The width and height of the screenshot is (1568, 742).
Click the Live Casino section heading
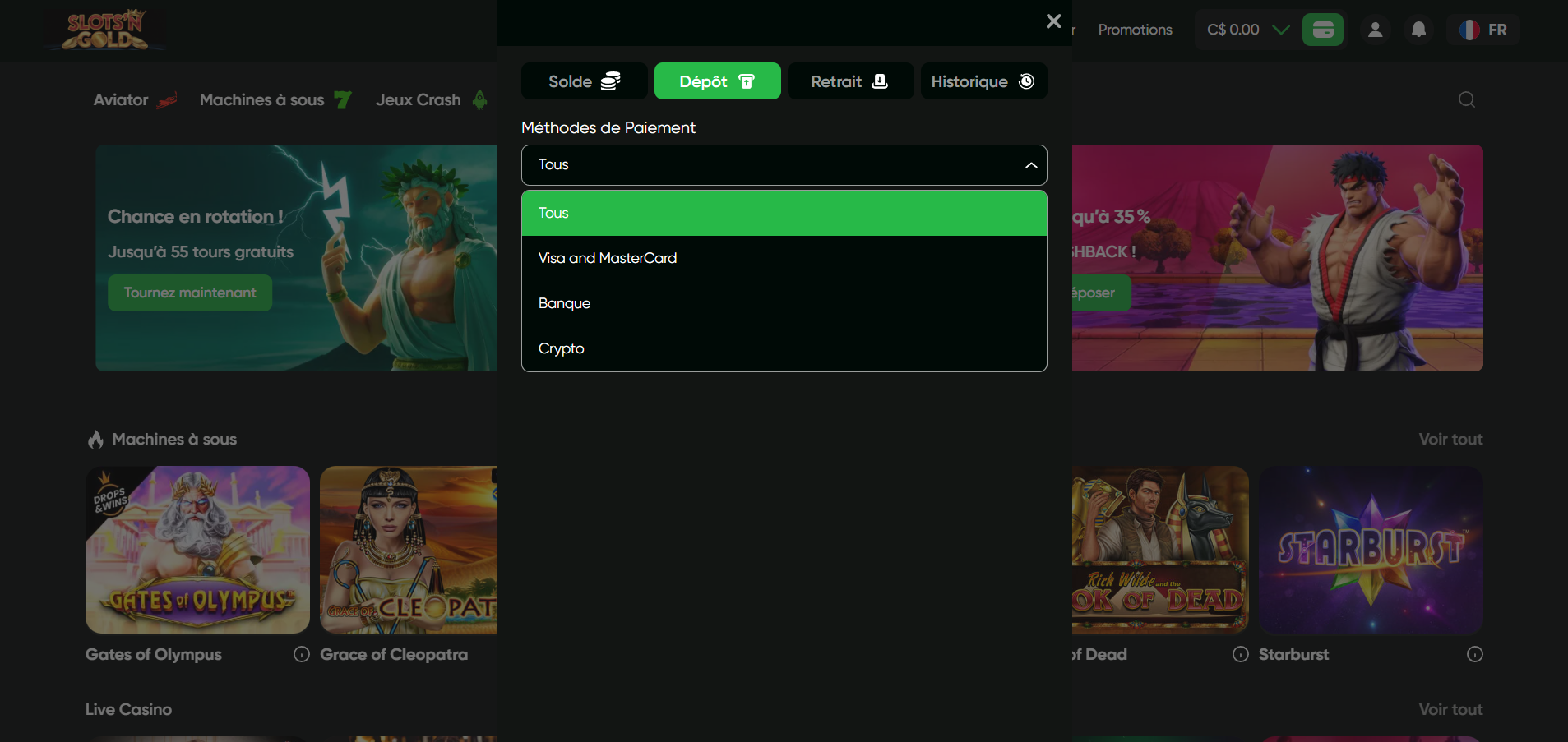[x=128, y=710]
